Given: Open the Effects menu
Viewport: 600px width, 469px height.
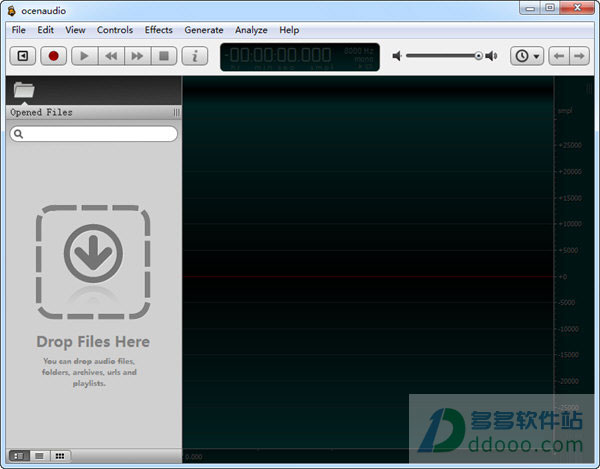Looking at the screenshot, I should click(x=158, y=30).
